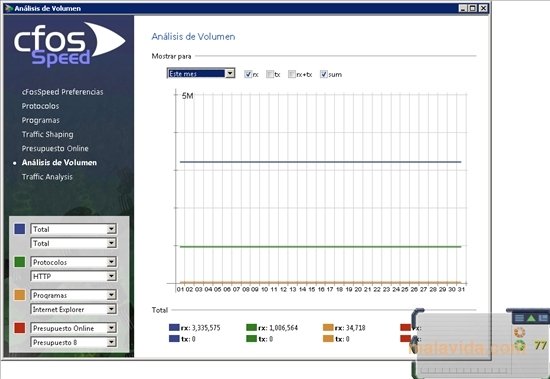Viewport: 550px width, 379px height.
Task: Open the Total dropdown beside the blue swatch
Action: click(74, 229)
